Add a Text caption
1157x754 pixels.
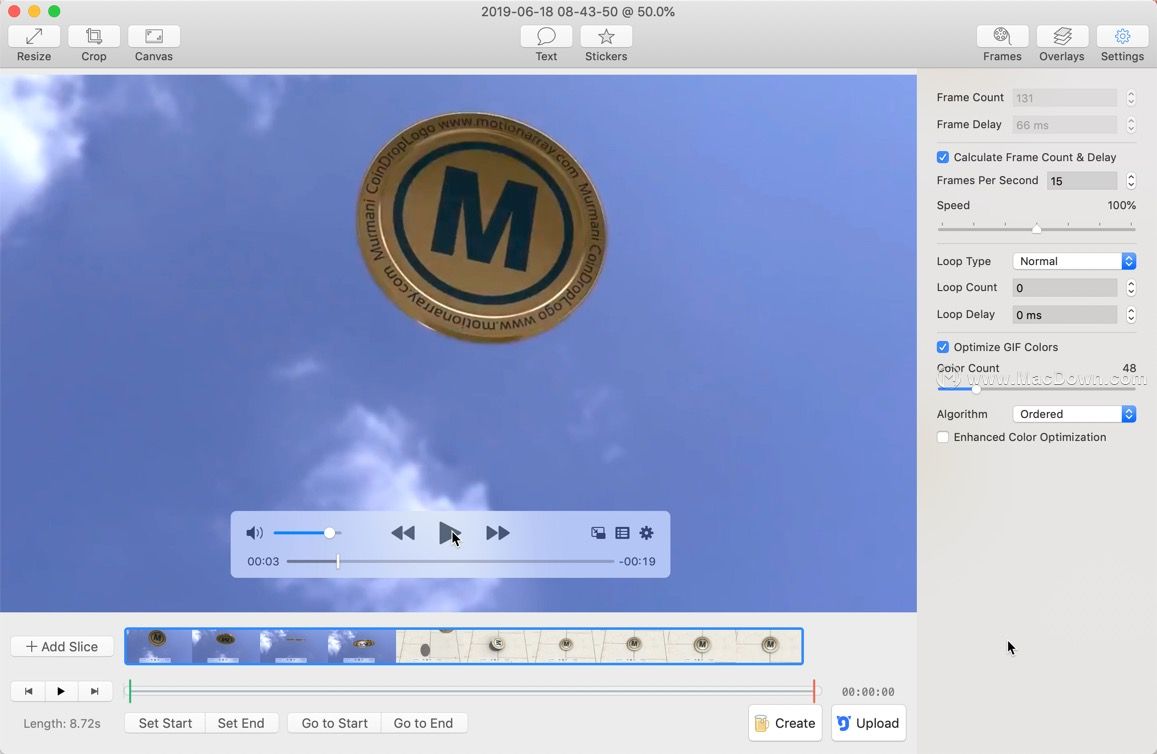[x=546, y=37]
